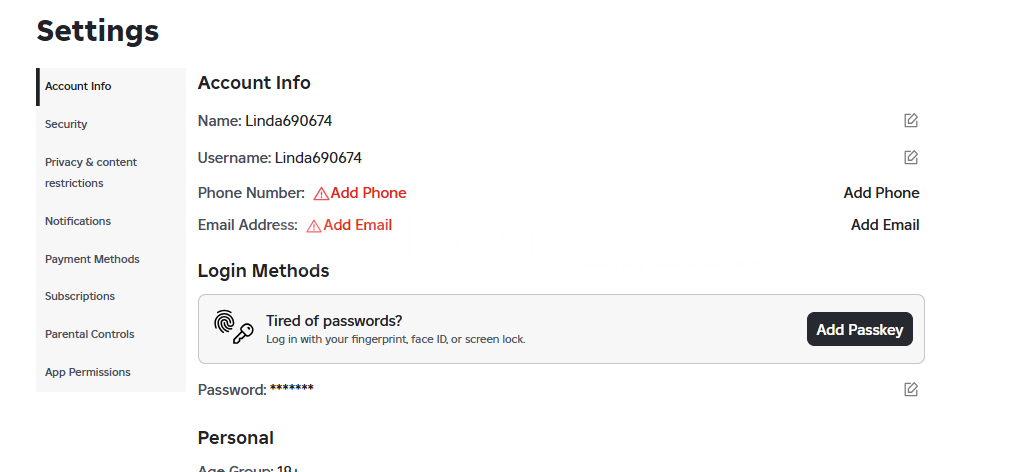Open the Security settings tab
This screenshot has height=472, width=1035.
66,124
